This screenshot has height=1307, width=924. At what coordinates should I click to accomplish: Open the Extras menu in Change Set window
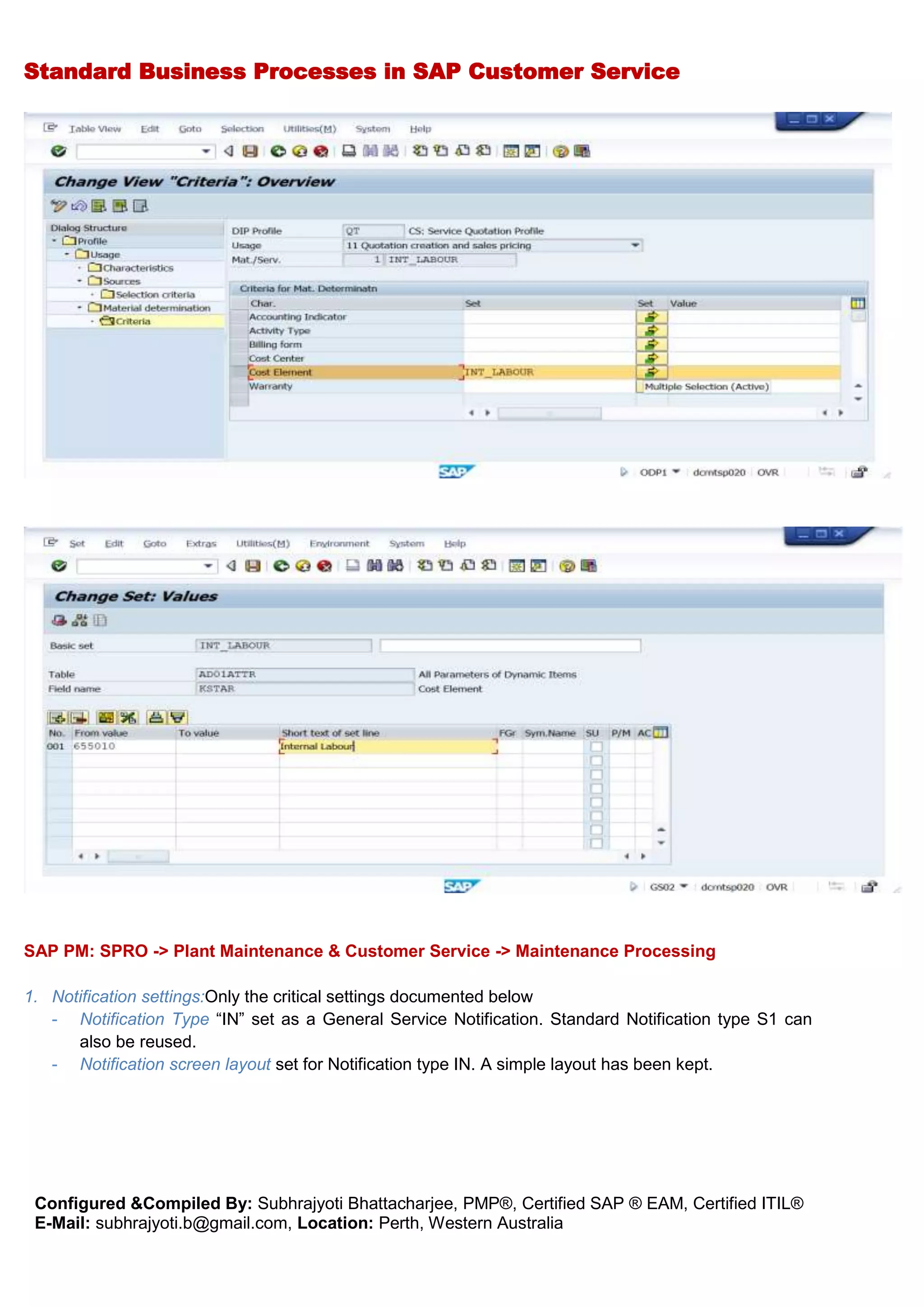(201, 544)
